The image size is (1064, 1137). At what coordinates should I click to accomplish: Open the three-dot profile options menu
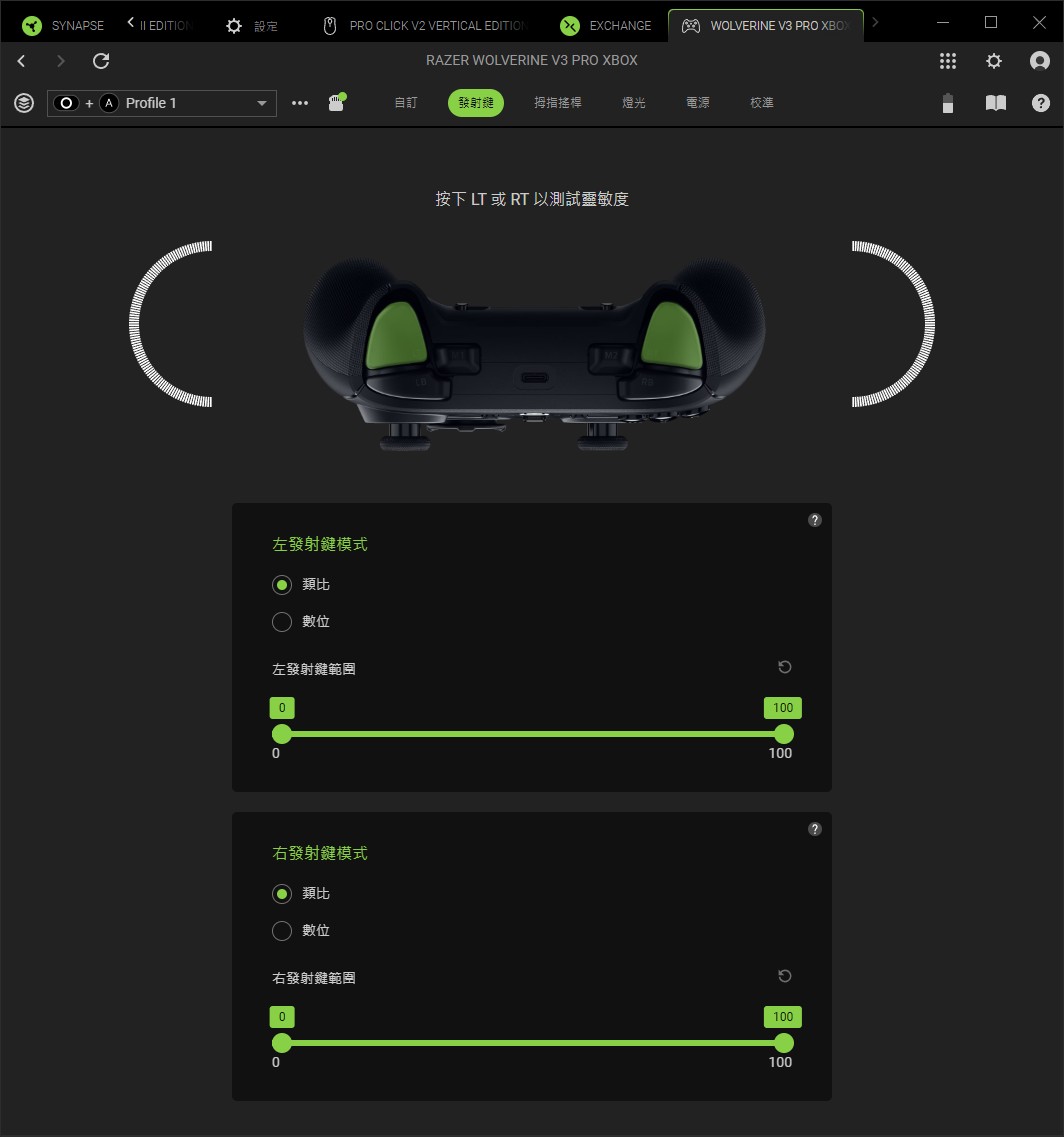(300, 103)
